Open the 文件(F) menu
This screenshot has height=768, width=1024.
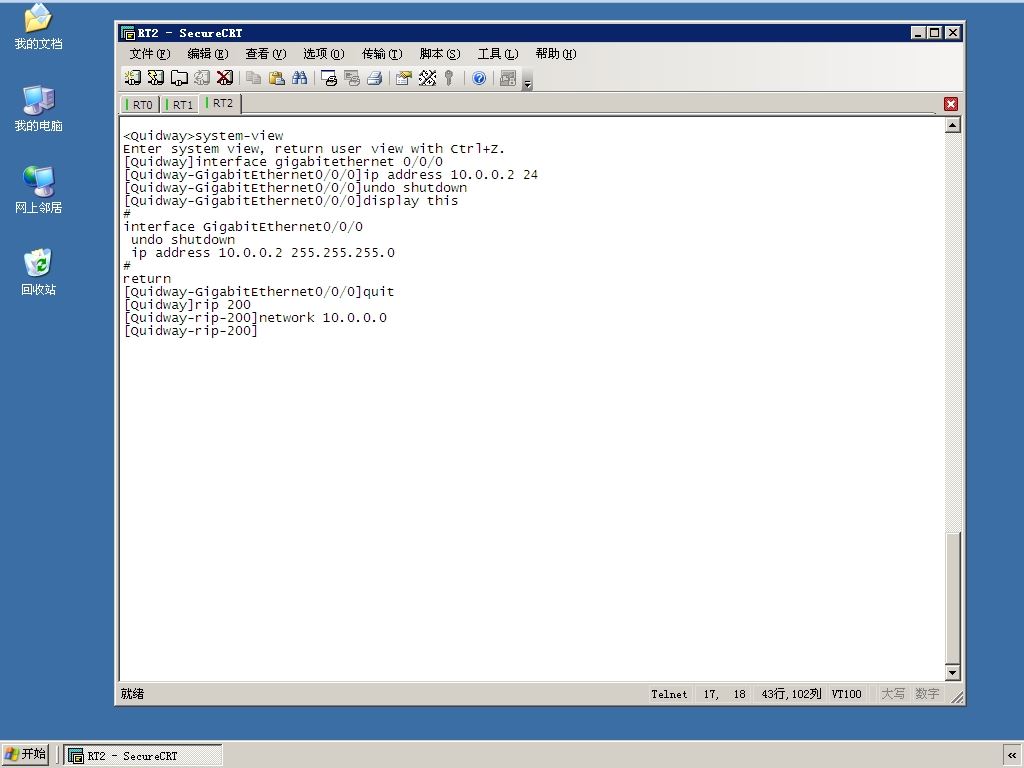[x=150, y=54]
